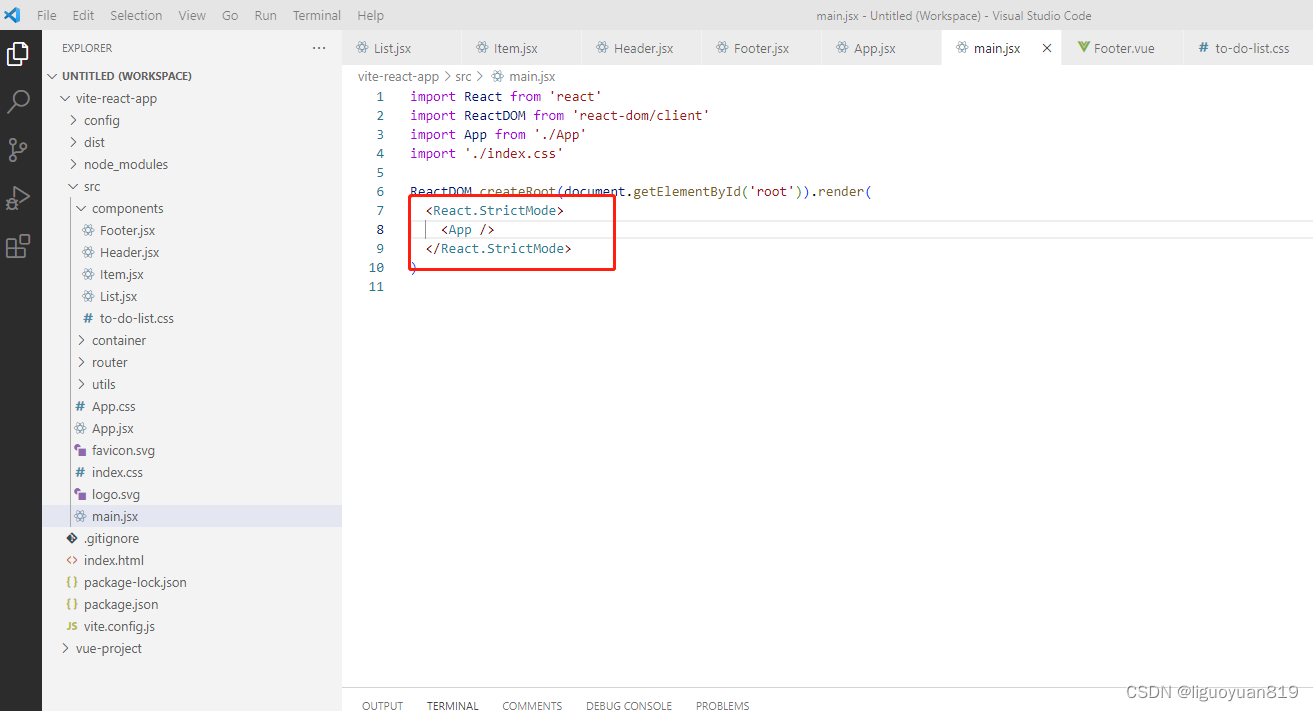Image resolution: width=1313 pixels, height=711 pixels.
Task: Open the Run and Debug view icon
Action: (18, 198)
